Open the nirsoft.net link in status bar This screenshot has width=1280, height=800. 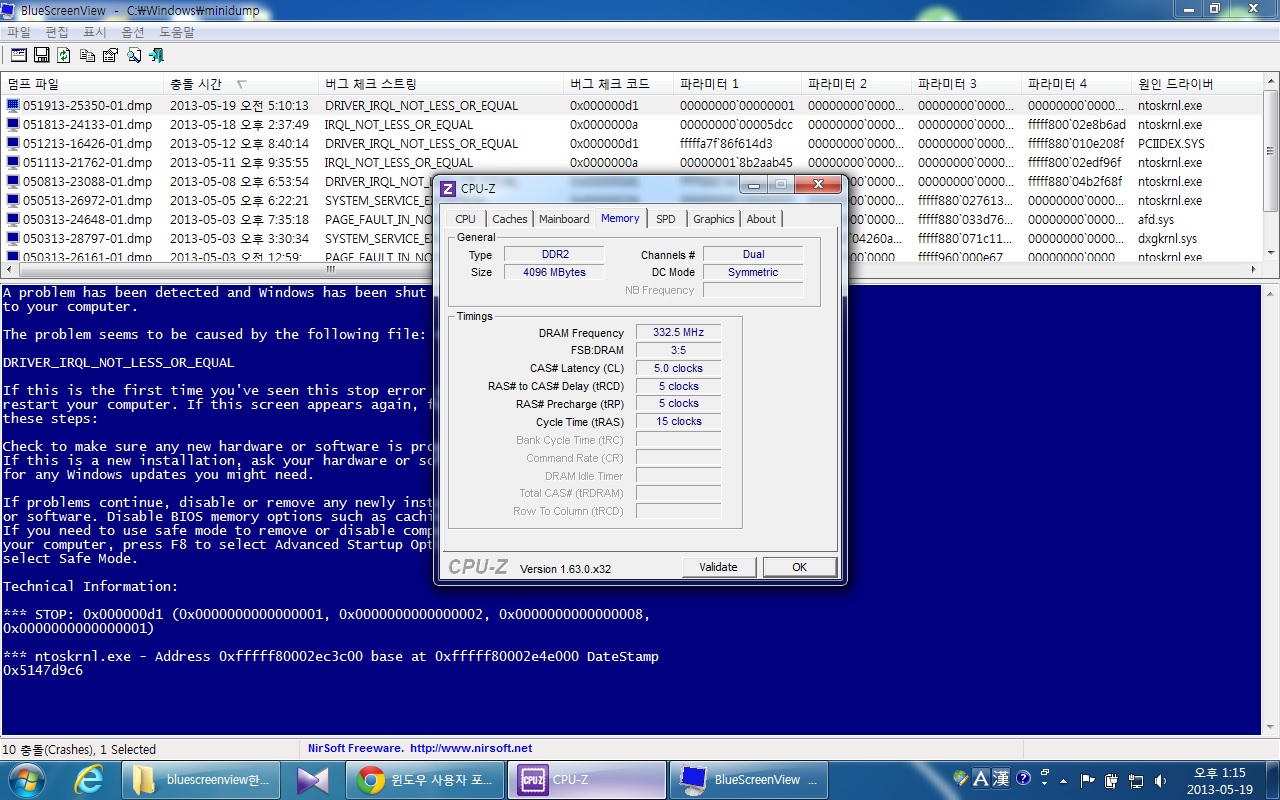[x=470, y=748]
